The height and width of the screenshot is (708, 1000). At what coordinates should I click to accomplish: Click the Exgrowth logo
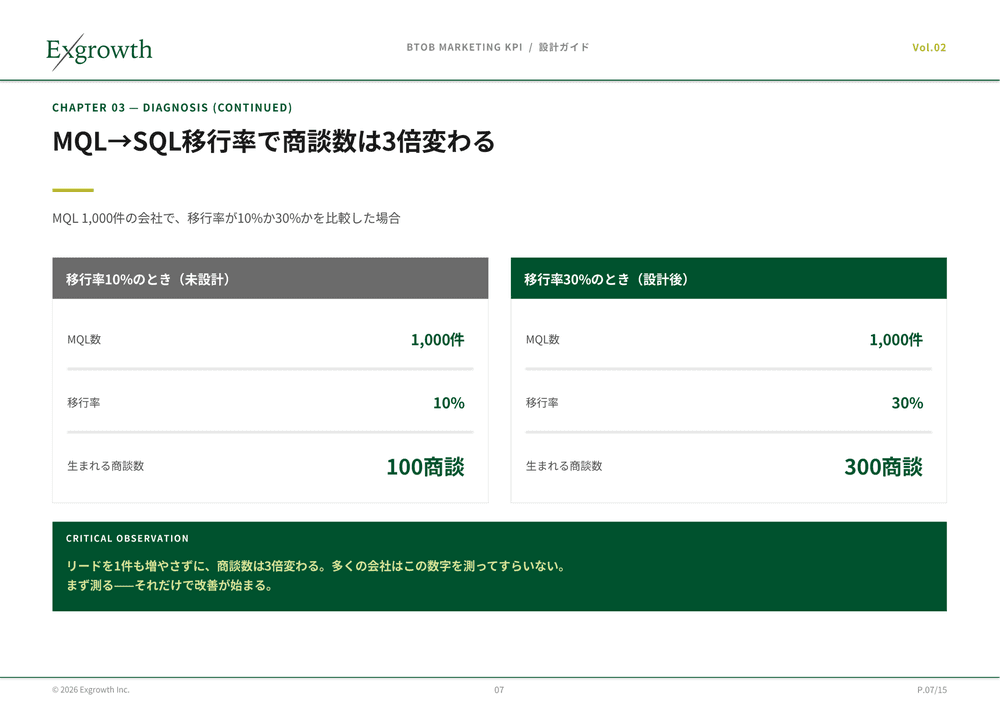(x=99, y=51)
